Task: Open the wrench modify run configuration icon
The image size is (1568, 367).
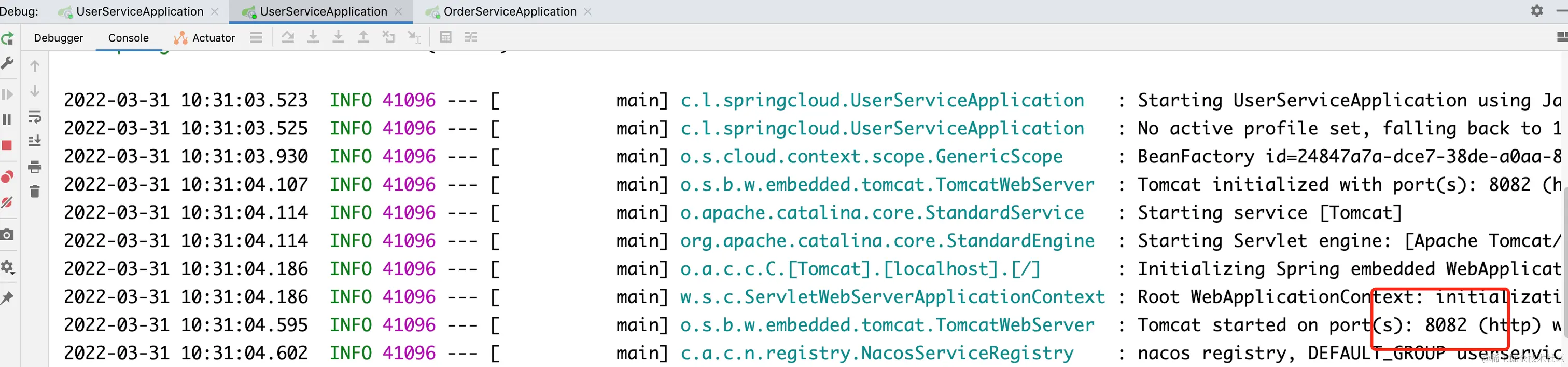Action: (x=7, y=63)
